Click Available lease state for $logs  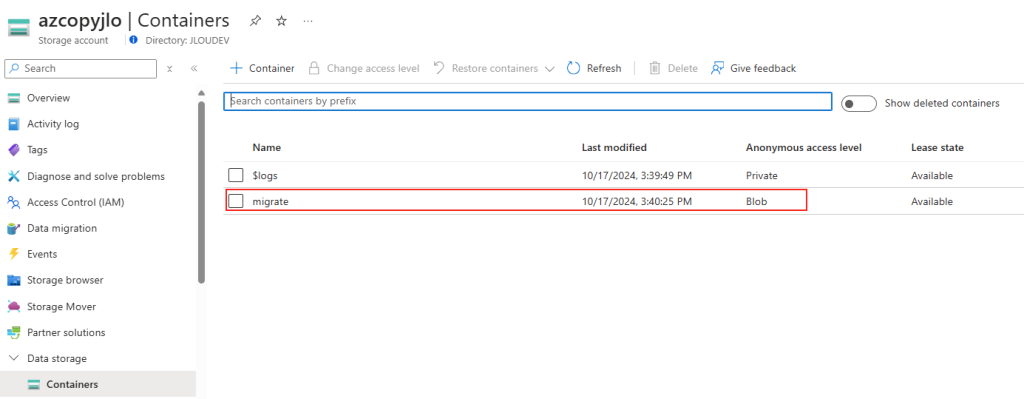[932, 176]
